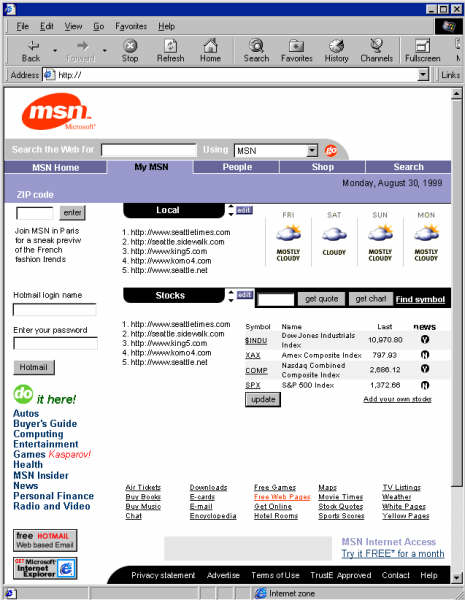Open the Go menu
This screenshot has width=465, height=600.
[x=98, y=26]
